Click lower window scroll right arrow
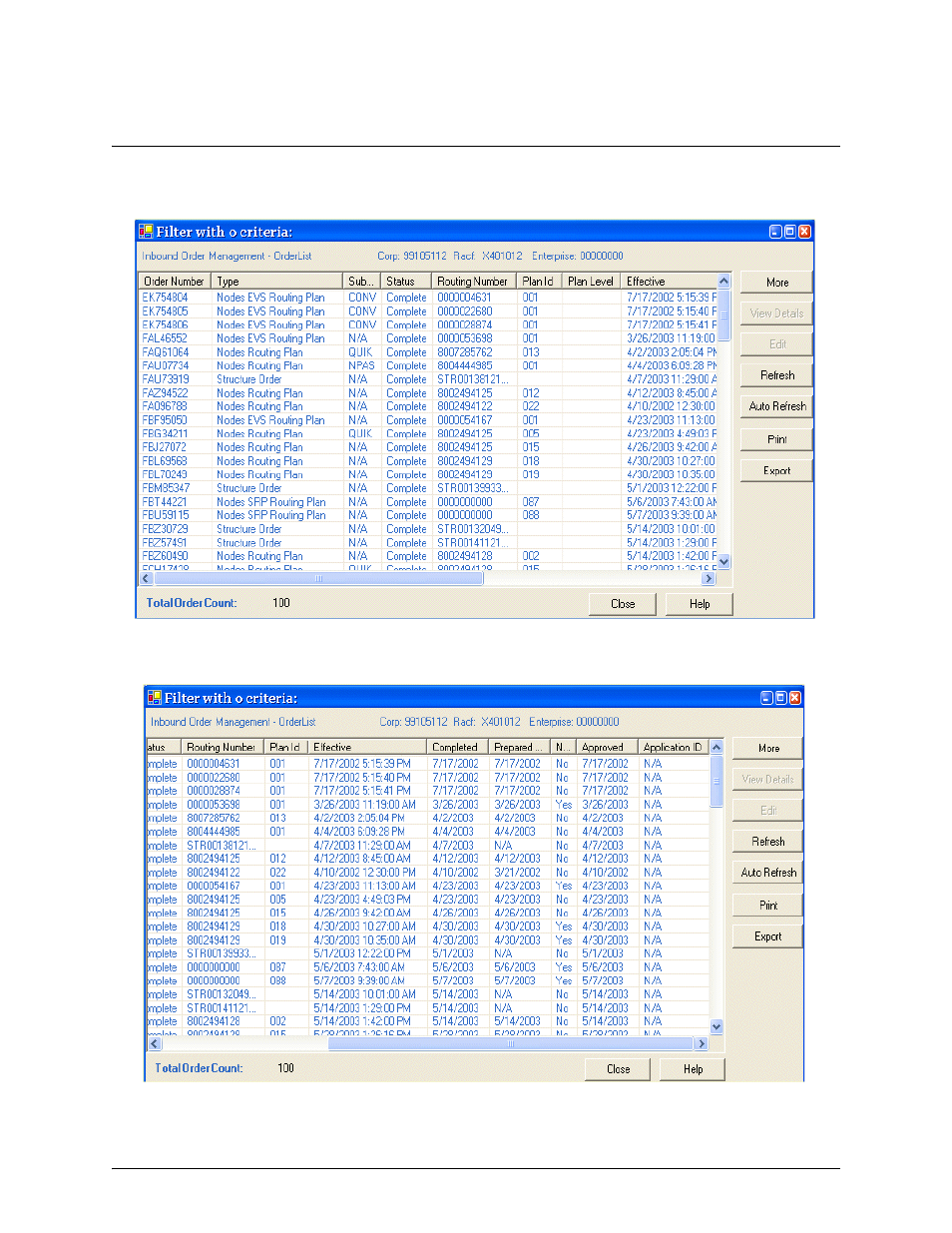Image resolution: width=952 pixels, height=1233 pixels. point(702,1043)
